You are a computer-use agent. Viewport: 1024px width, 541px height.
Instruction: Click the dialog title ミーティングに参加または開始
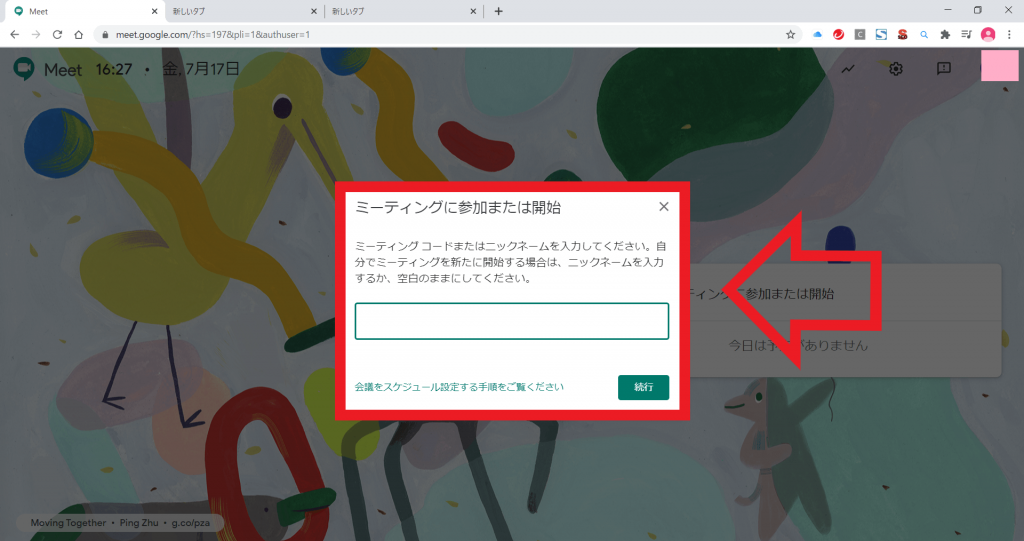[458, 207]
